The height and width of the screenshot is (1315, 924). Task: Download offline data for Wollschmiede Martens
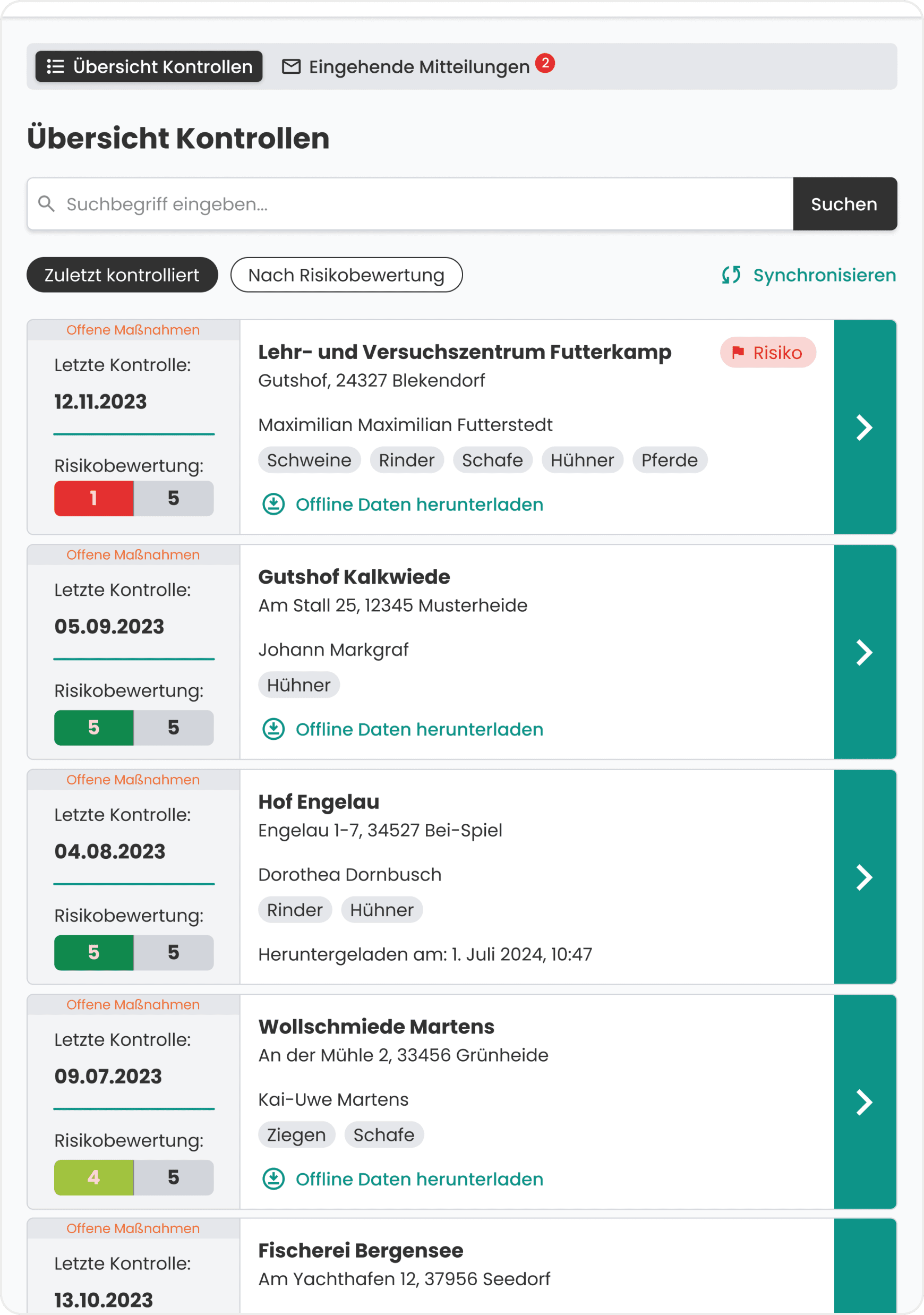403,1179
